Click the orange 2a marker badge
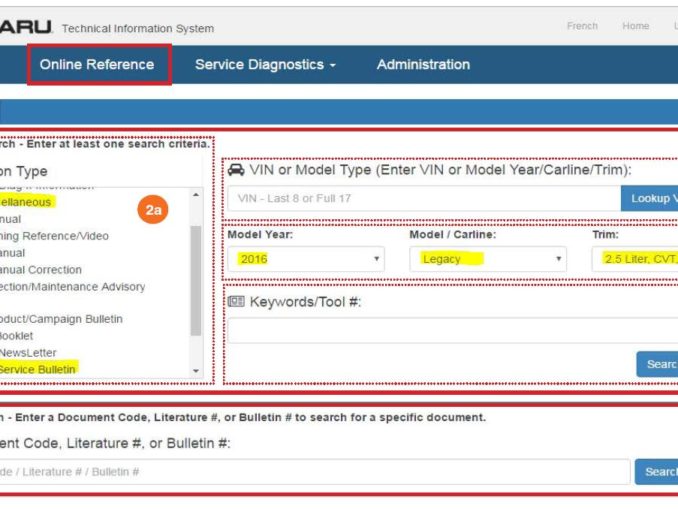678x509 pixels. coord(153,210)
